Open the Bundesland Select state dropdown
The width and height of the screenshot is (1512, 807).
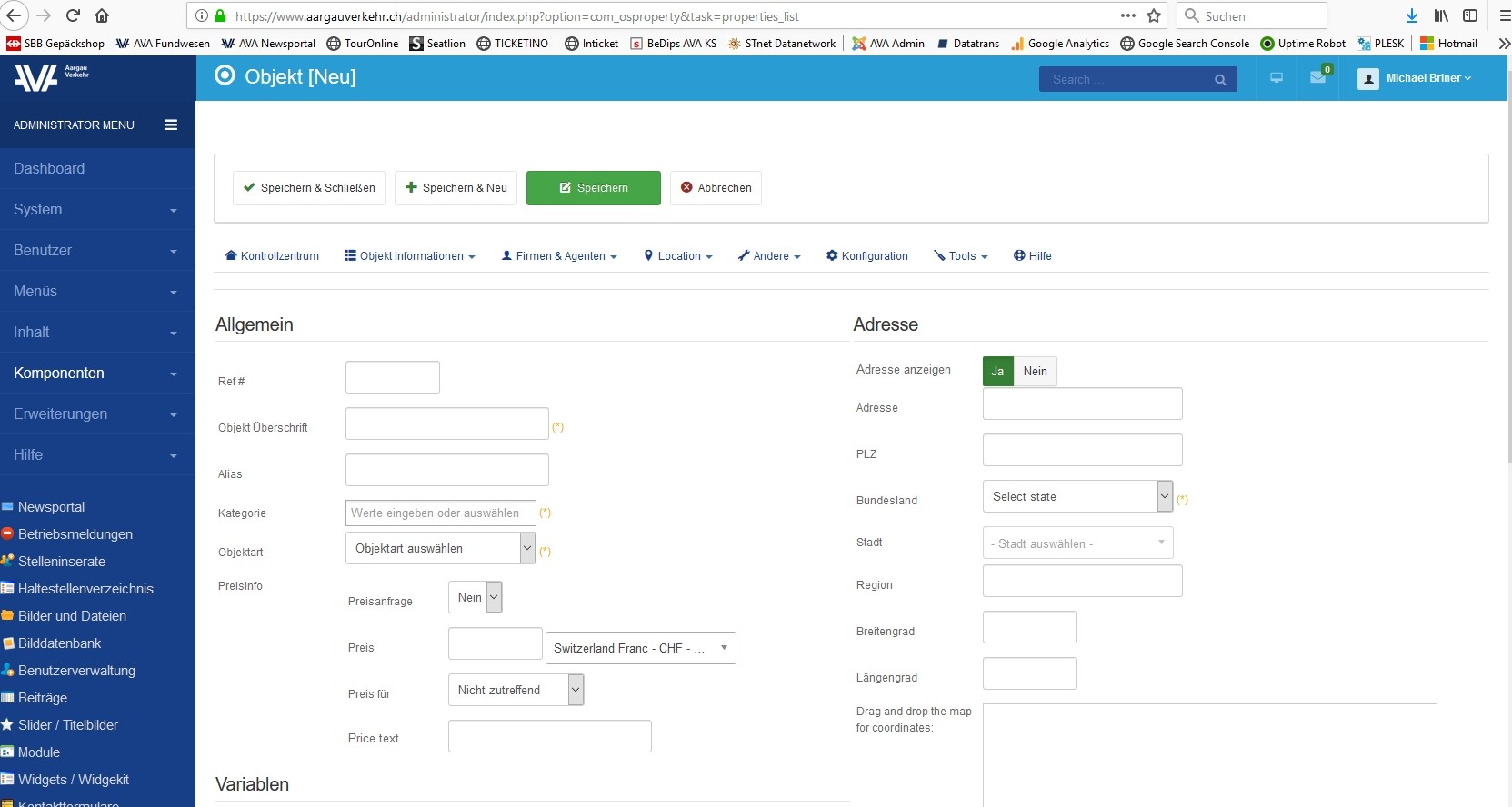point(1077,496)
